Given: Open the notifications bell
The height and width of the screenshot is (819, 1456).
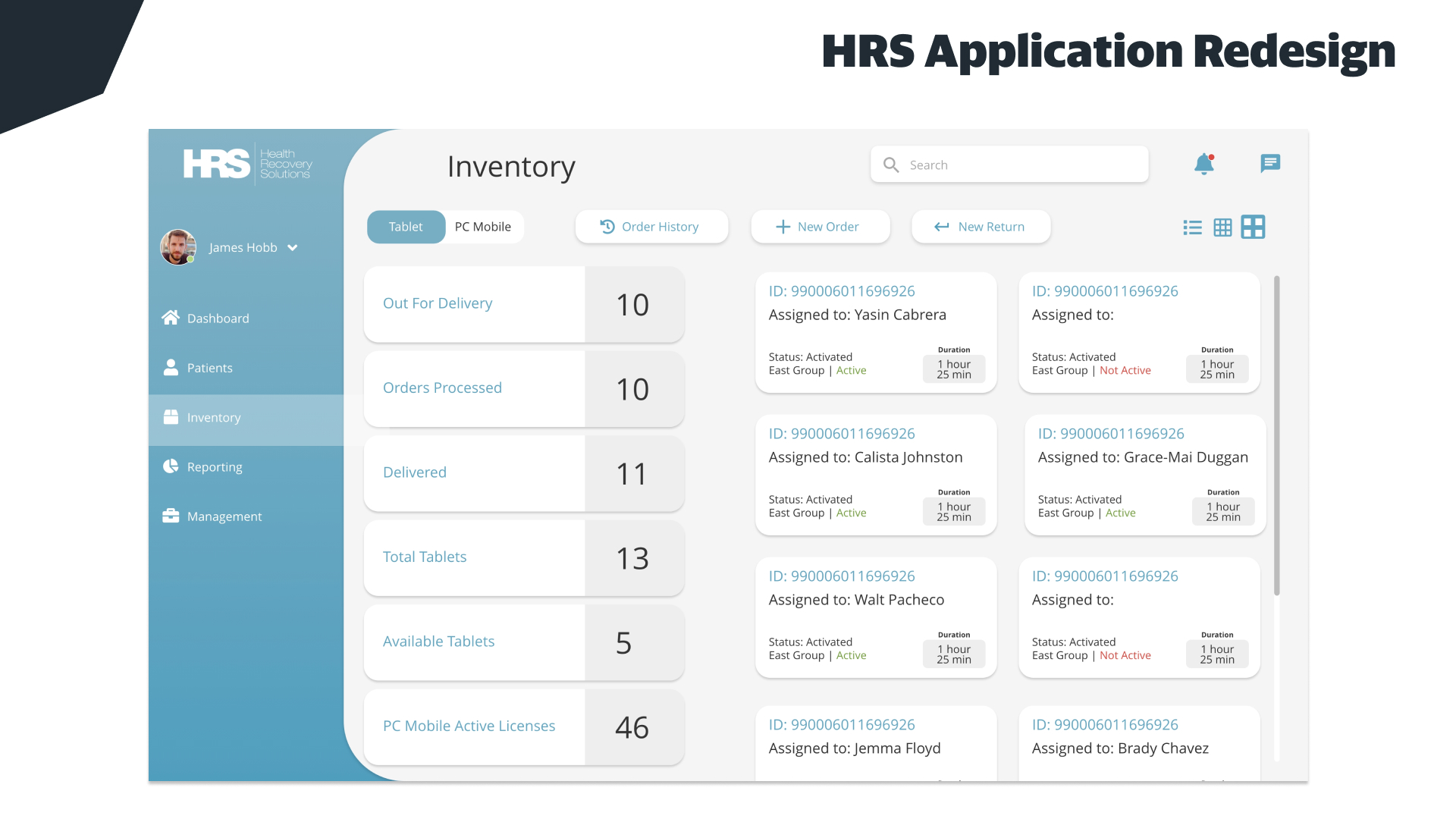Looking at the screenshot, I should click(x=1204, y=164).
